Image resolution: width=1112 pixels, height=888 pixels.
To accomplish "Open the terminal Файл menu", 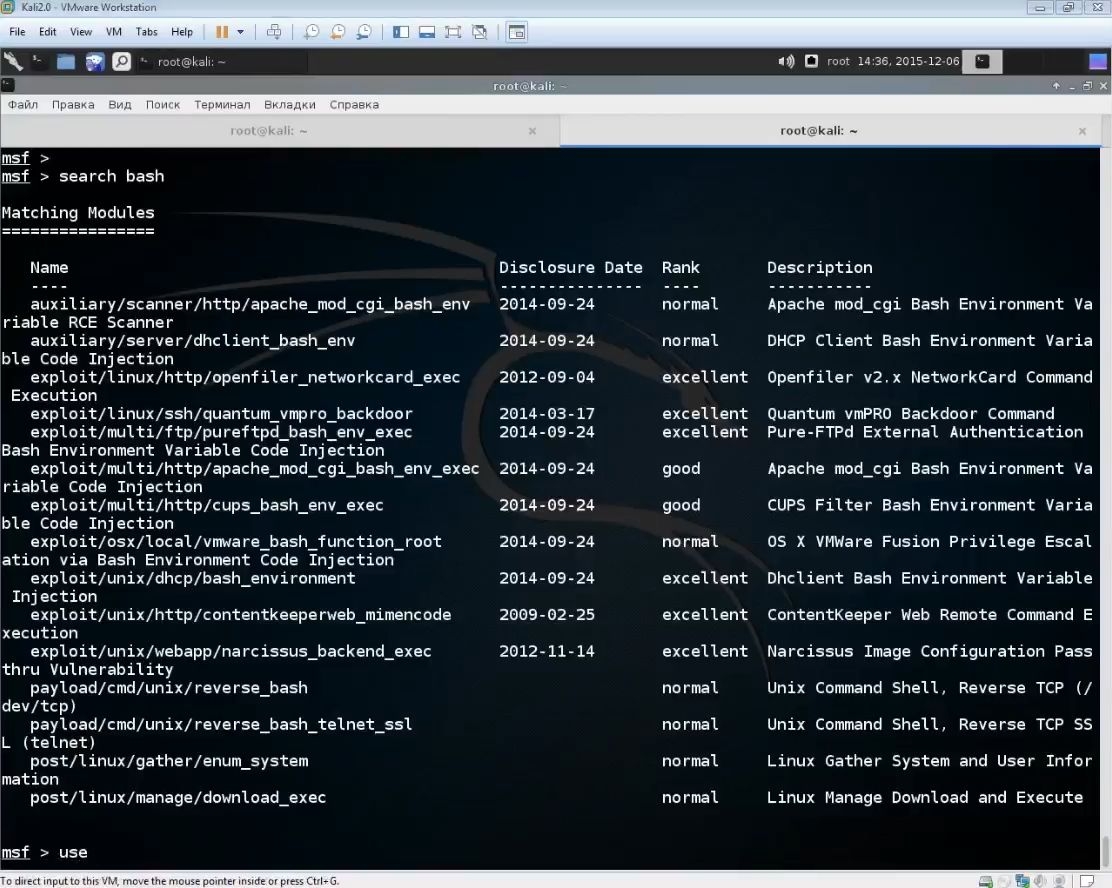I will coord(23,104).
